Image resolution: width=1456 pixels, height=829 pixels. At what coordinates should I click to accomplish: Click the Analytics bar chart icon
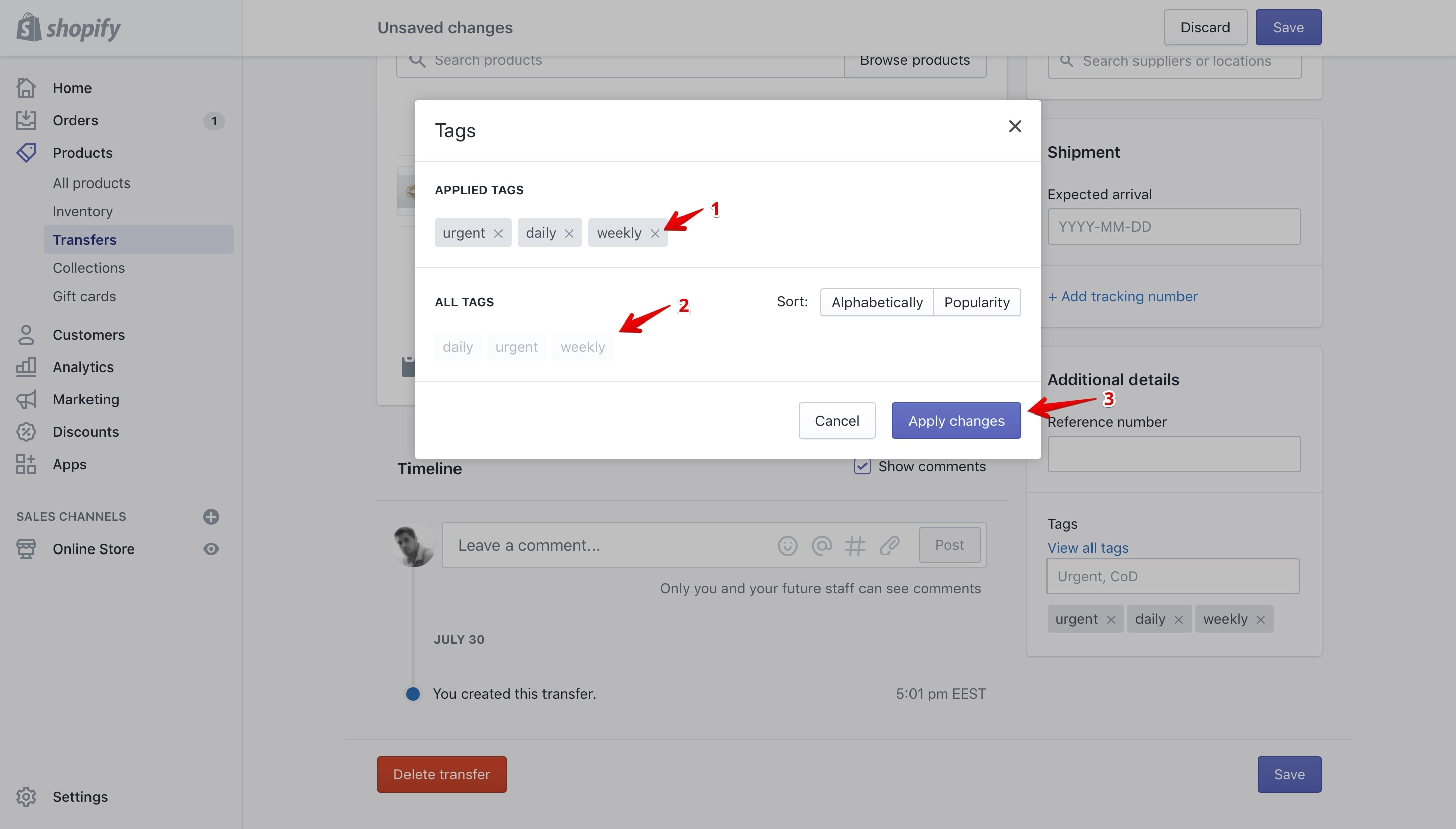pos(26,366)
